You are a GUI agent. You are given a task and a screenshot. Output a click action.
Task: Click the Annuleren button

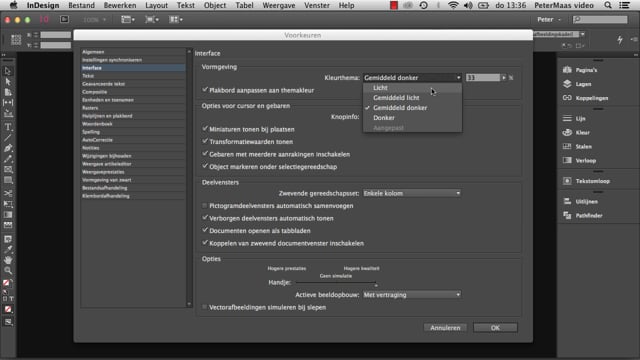pos(445,328)
